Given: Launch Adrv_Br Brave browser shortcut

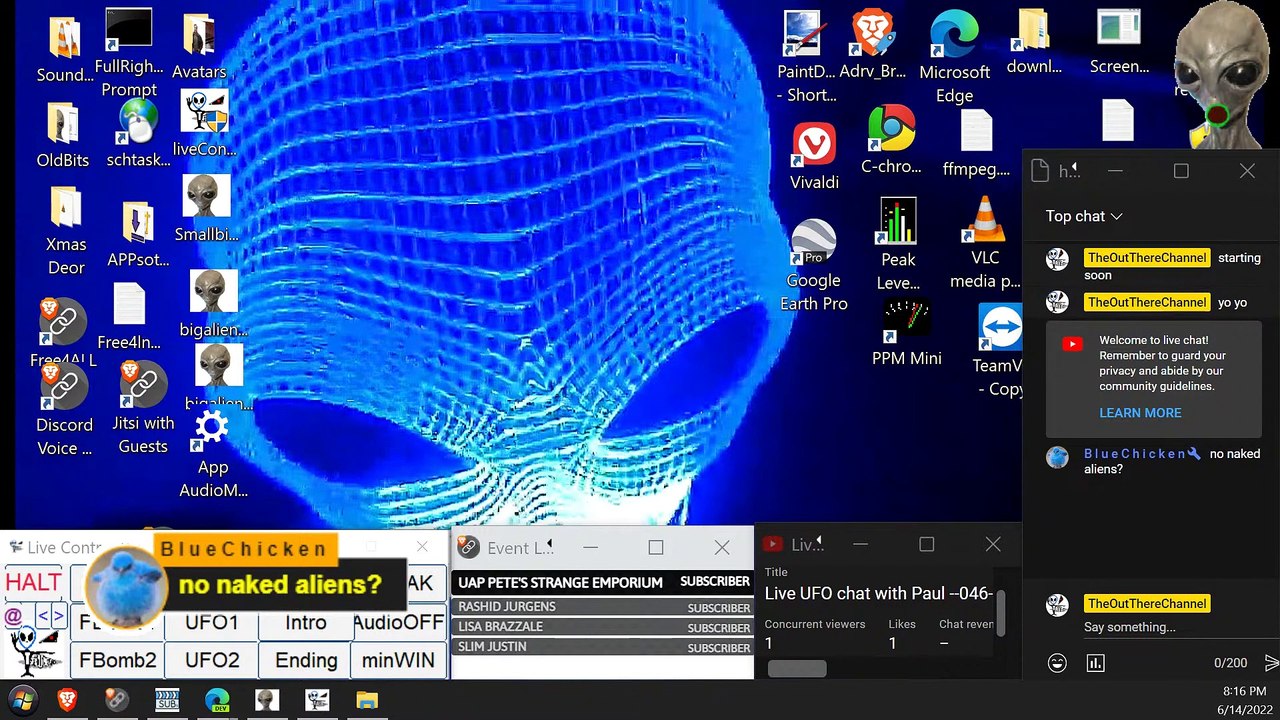Looking at the screenshot, I should click(873, 45).
